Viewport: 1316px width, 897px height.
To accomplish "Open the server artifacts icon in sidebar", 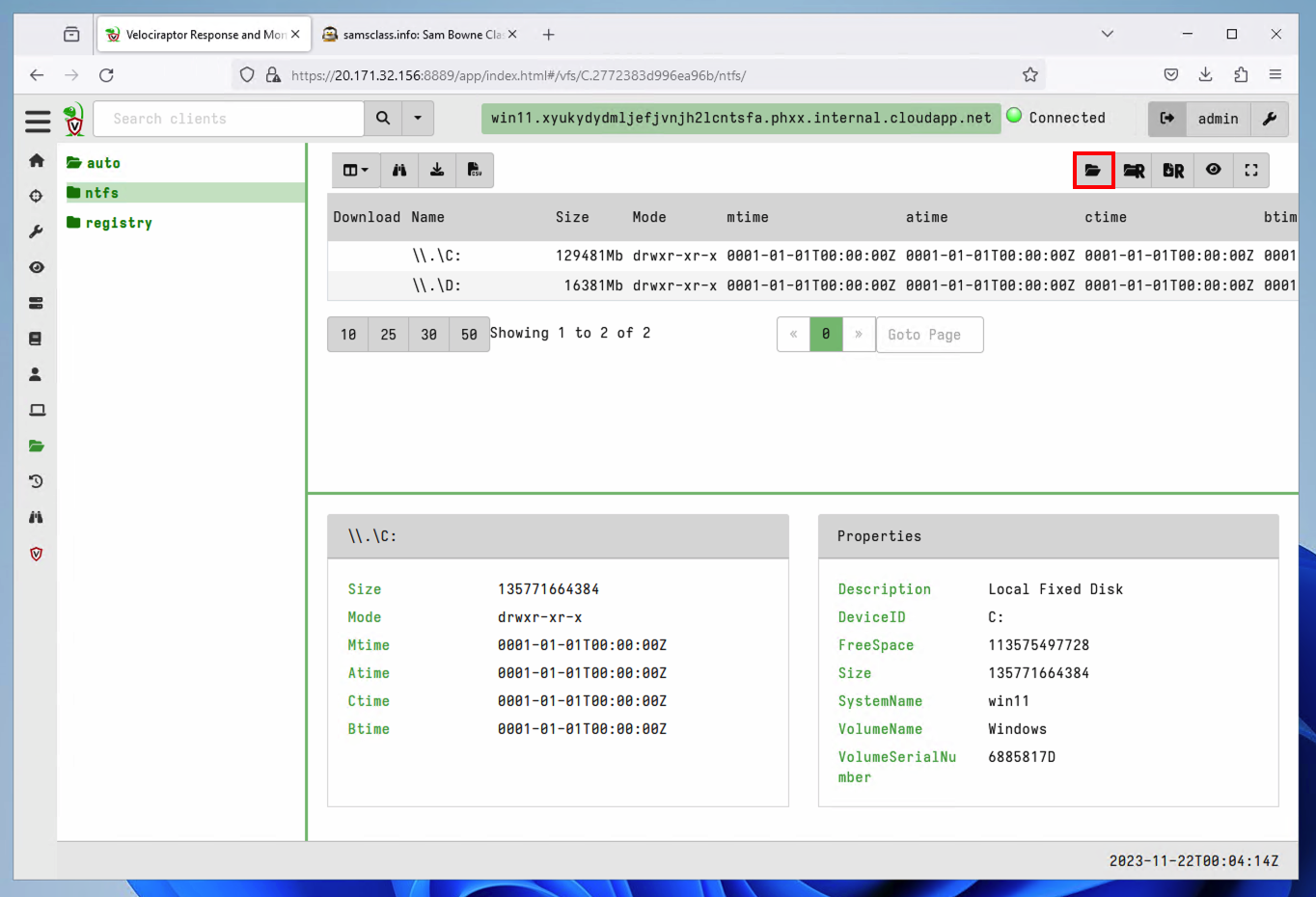I will pos(37,303).
